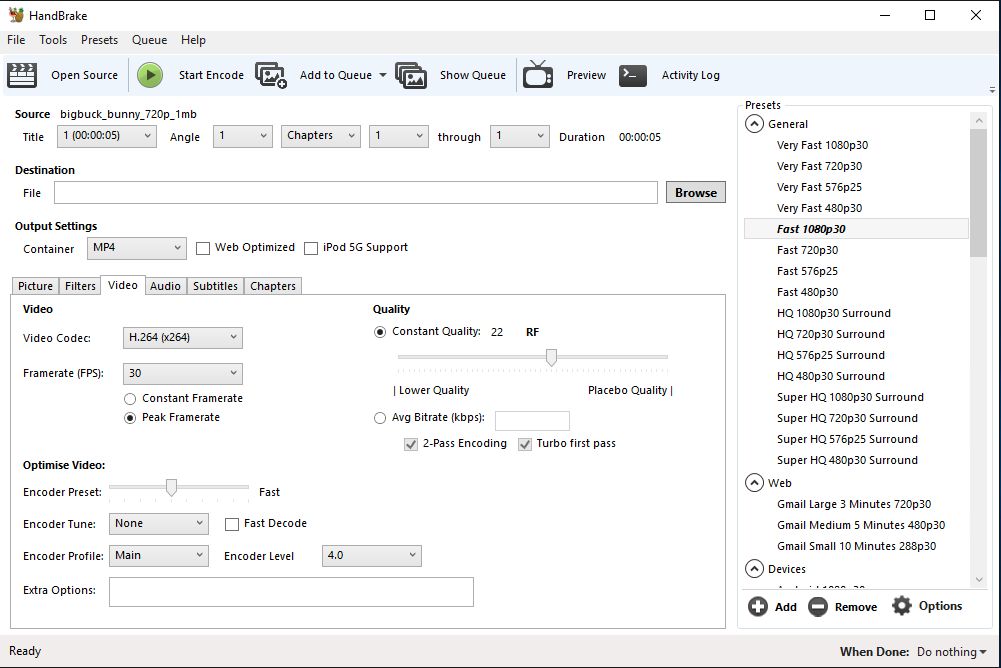
Task: Click the minus icon to remove preset
Action: click(x=818, y=607)
